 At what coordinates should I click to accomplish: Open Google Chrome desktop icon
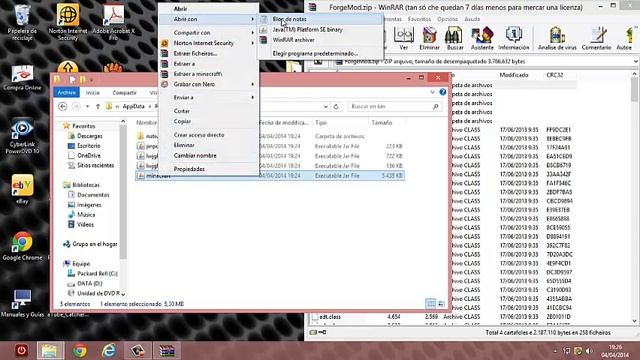pyautogui.click(x=22, y=246)
